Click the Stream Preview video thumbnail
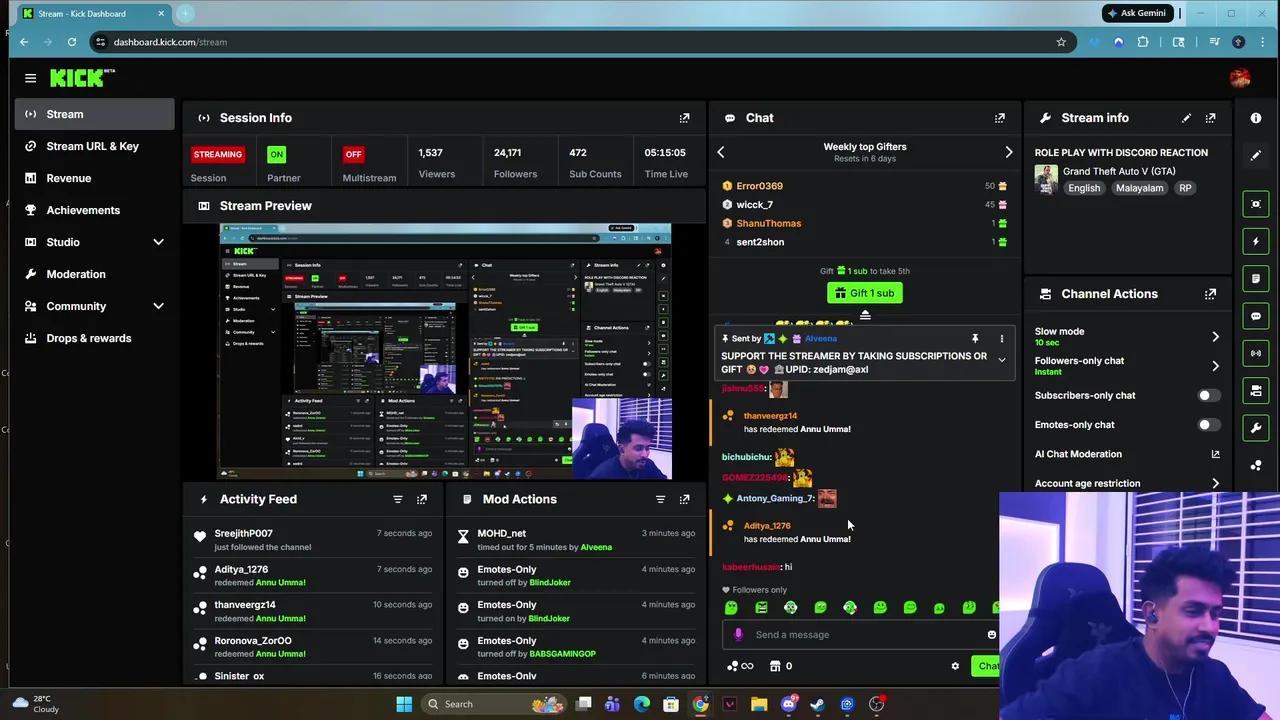Image resolution: width=1280 pixels, height=720 pixels. (445, 352)
